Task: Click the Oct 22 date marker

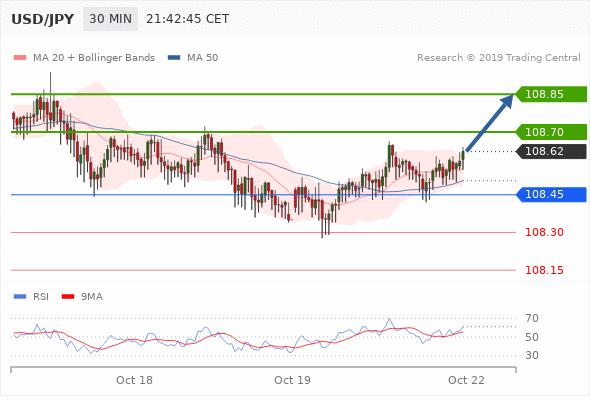Action: tap(466, 380)
